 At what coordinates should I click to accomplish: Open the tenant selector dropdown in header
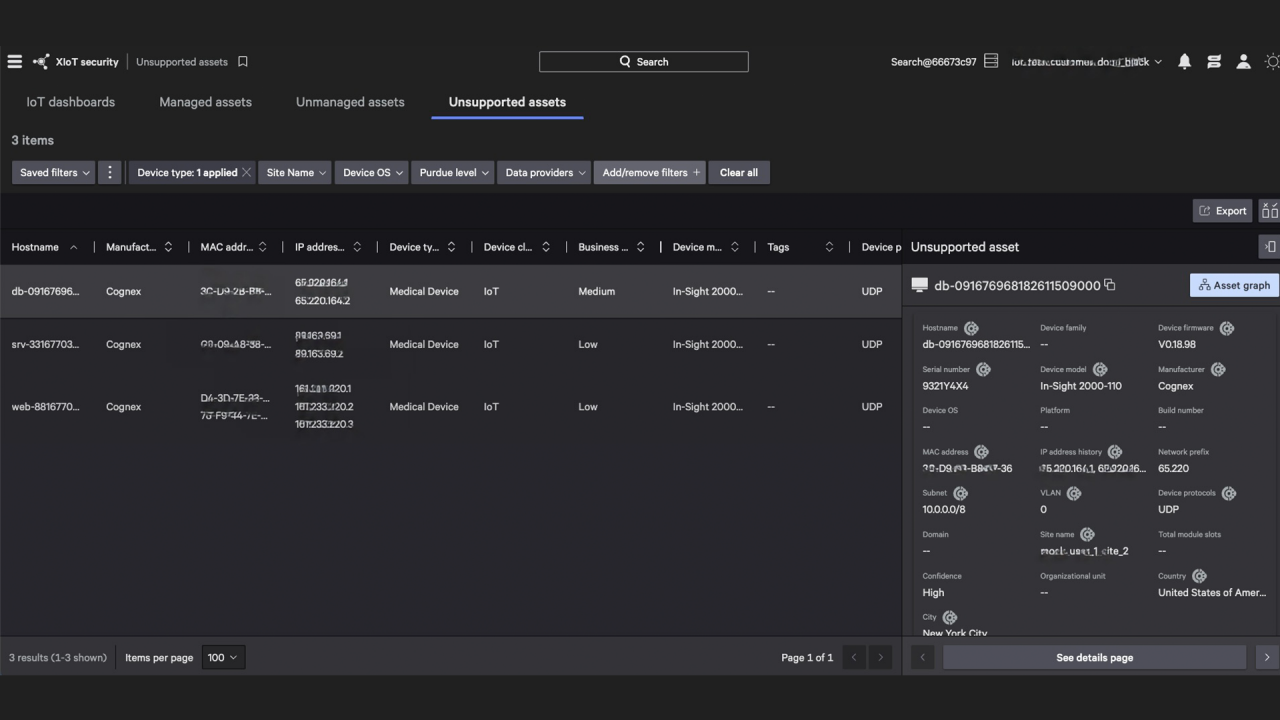(1086, 62)
